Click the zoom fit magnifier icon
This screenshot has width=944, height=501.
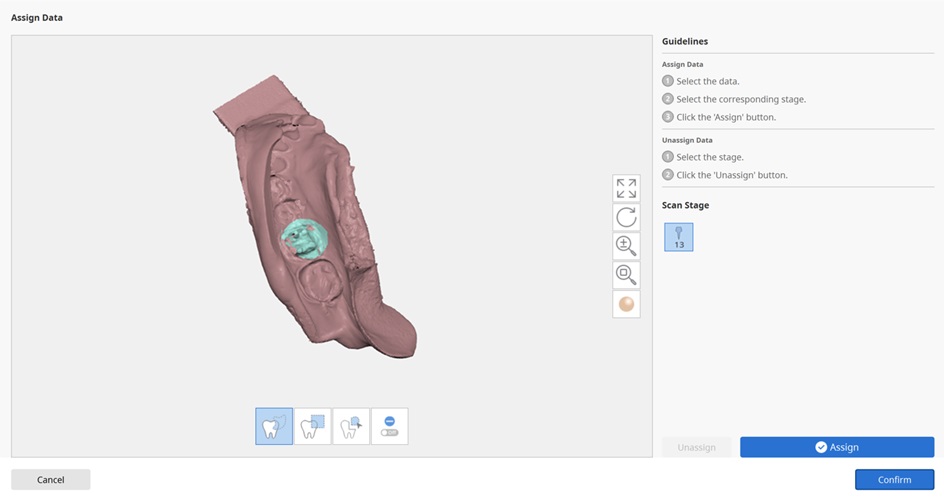pyautogui.click(x=626, y=275)
